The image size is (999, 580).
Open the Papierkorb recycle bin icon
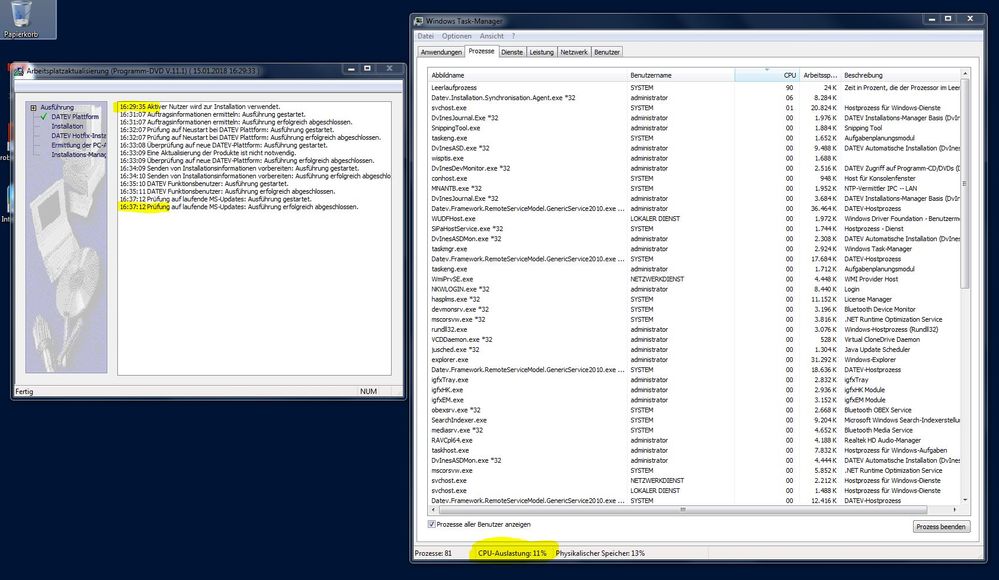click(21, 19)
